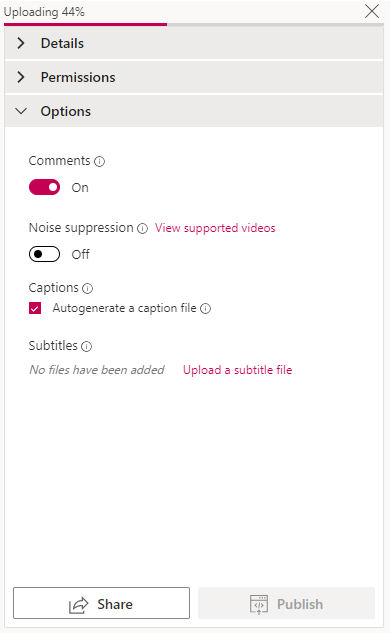Click the Autogenerate a caption file info icon

tap(205, 309)
